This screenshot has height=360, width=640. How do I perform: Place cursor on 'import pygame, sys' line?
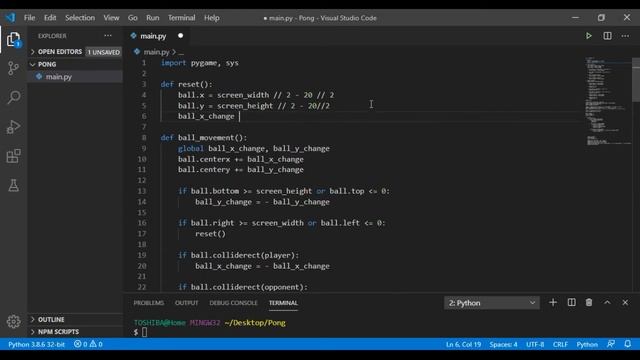(x=200, y=63)
